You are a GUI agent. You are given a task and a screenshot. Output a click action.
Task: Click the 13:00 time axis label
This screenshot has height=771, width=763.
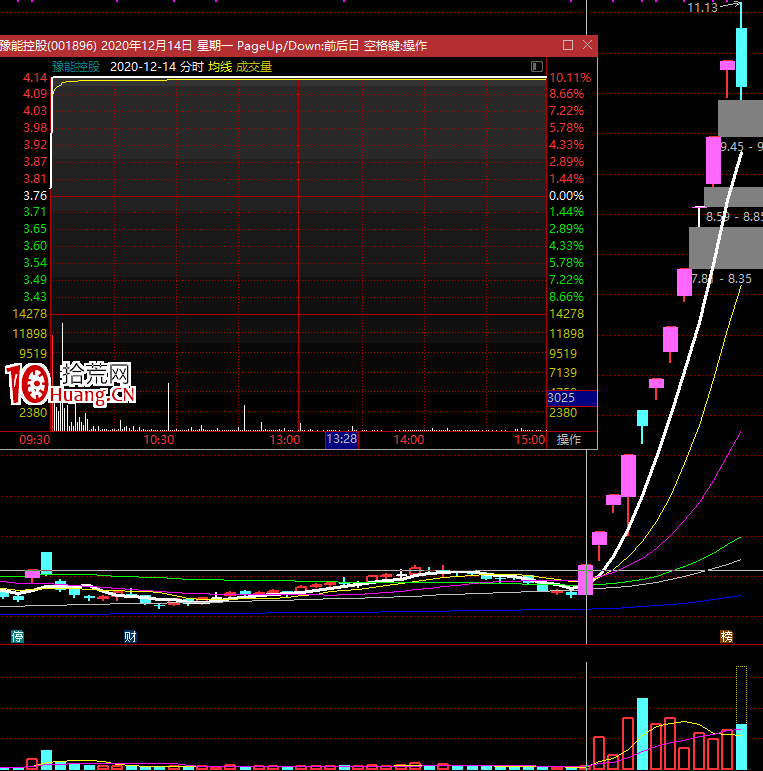pyautogui.click(x=285, y=440)
